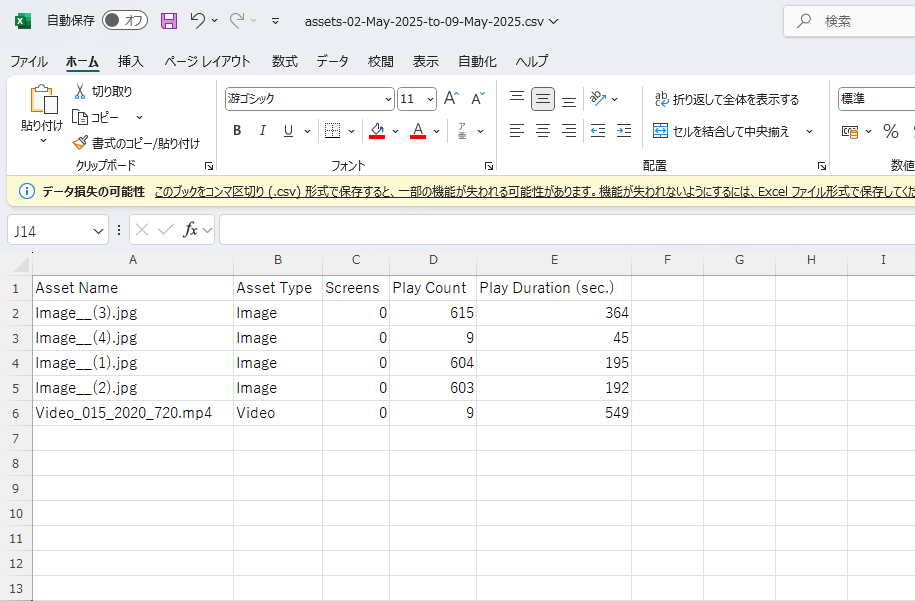Click the phonetic guide icon
This screenshot has width=915, height=601.
point(462,131)
